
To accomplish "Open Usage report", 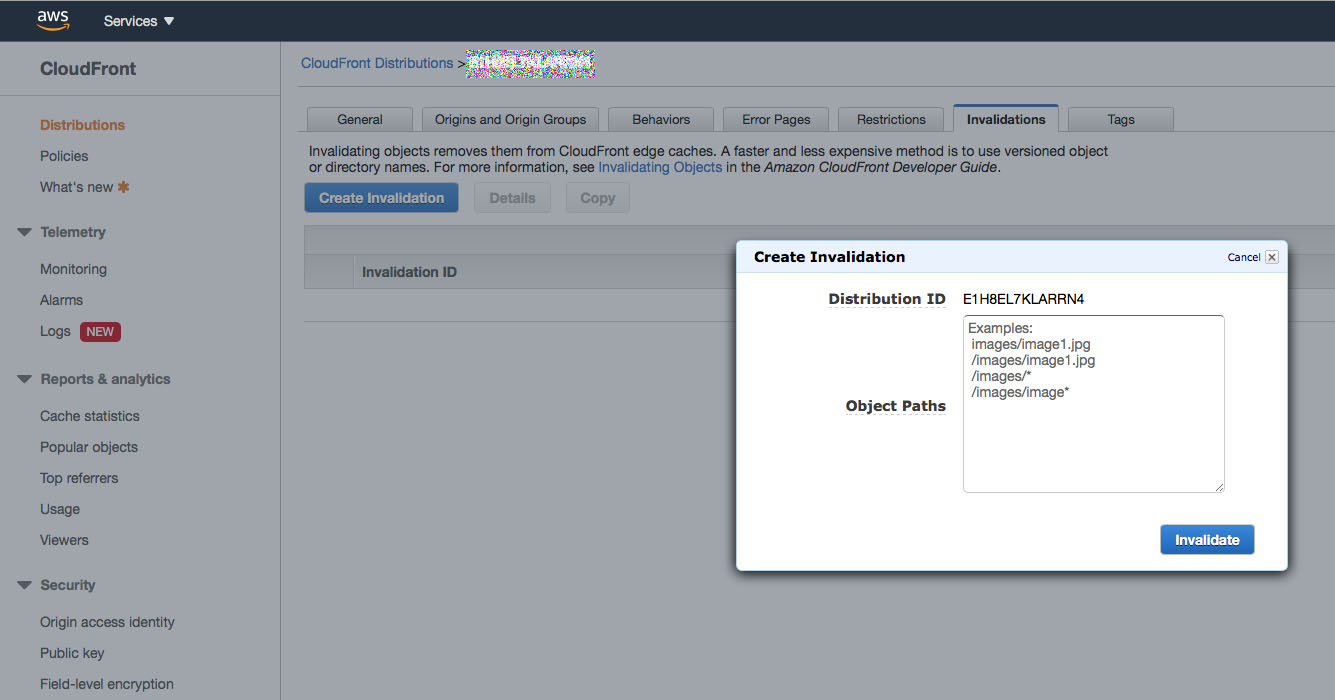I will click(x=60, y=509).
